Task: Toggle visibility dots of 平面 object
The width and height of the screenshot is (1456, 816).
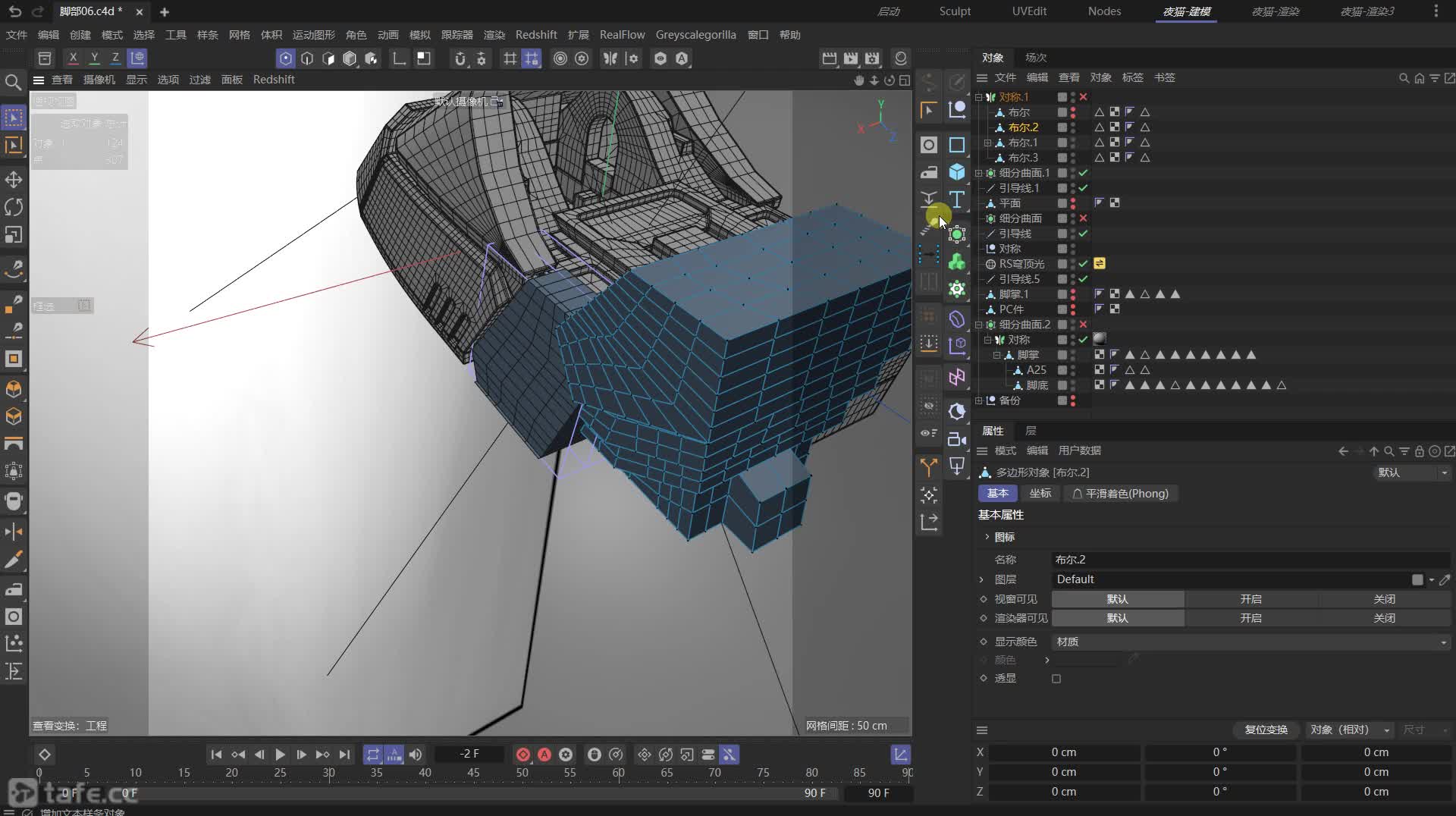Action: [x=1073, y=203]
